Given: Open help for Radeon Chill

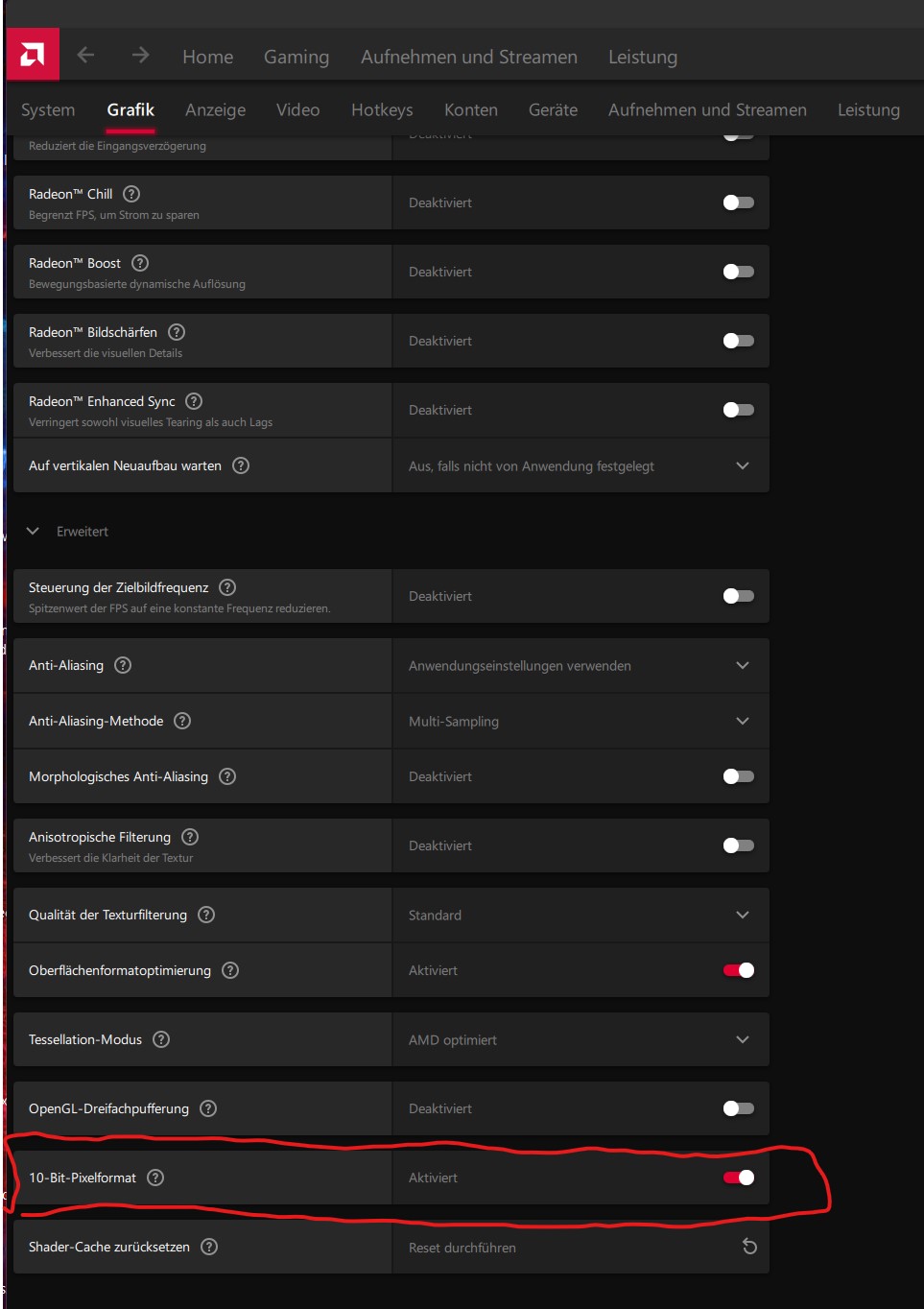Looking at the screenshot, I should tap(131, 194).
